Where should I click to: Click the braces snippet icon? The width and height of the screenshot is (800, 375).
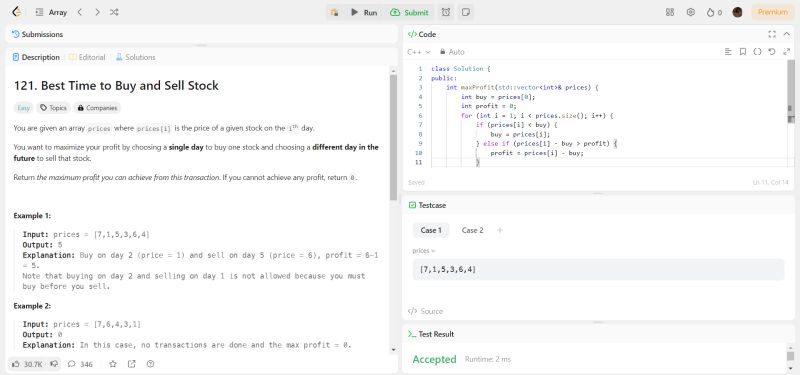pyautogui.click(x=757, y=52)
